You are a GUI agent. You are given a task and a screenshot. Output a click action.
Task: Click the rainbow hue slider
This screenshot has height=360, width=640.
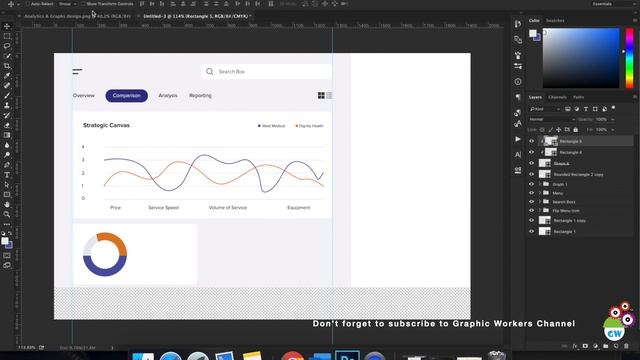pos(629,58)
